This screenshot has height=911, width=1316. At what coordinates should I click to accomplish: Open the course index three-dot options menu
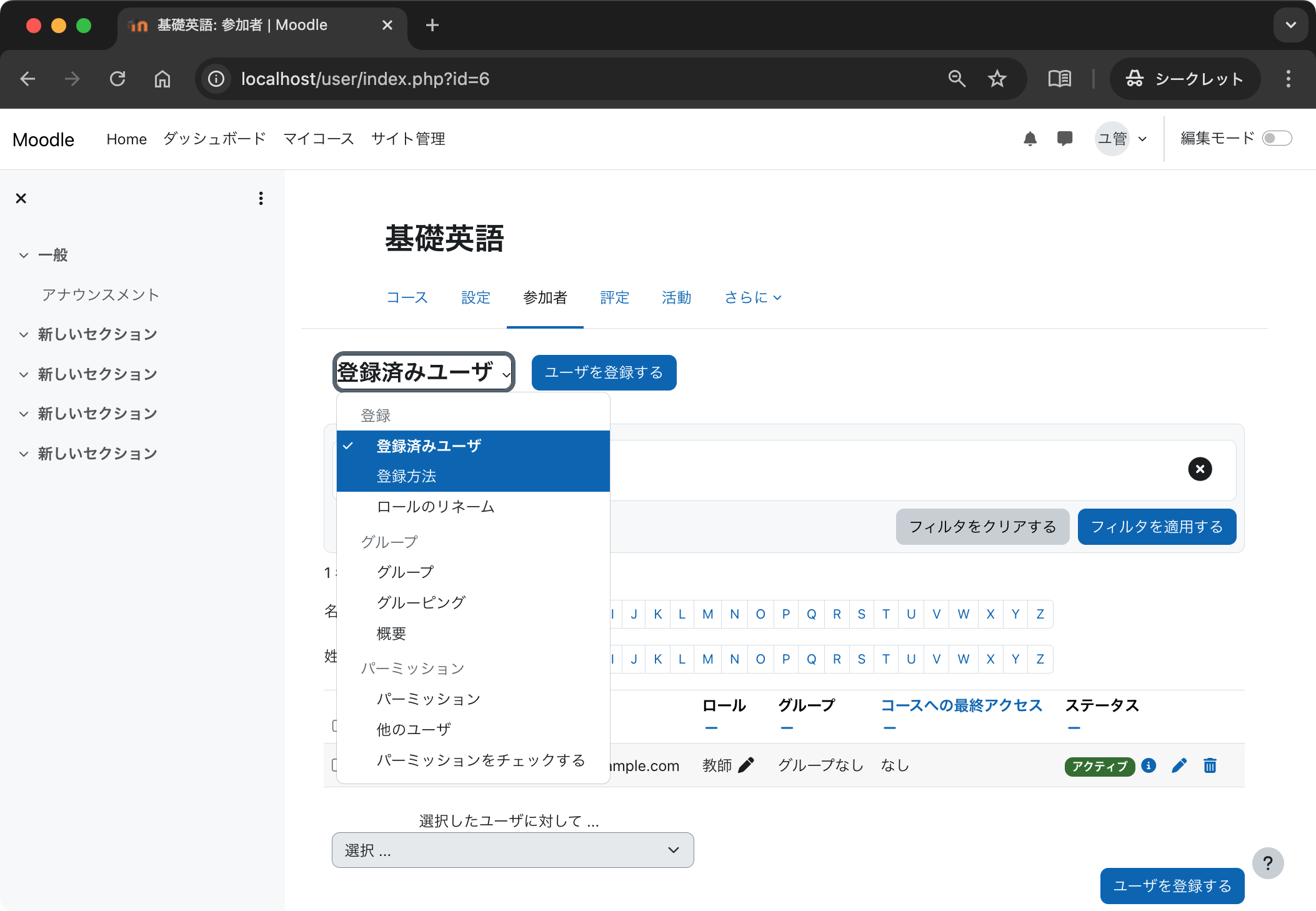pos(261,198)
